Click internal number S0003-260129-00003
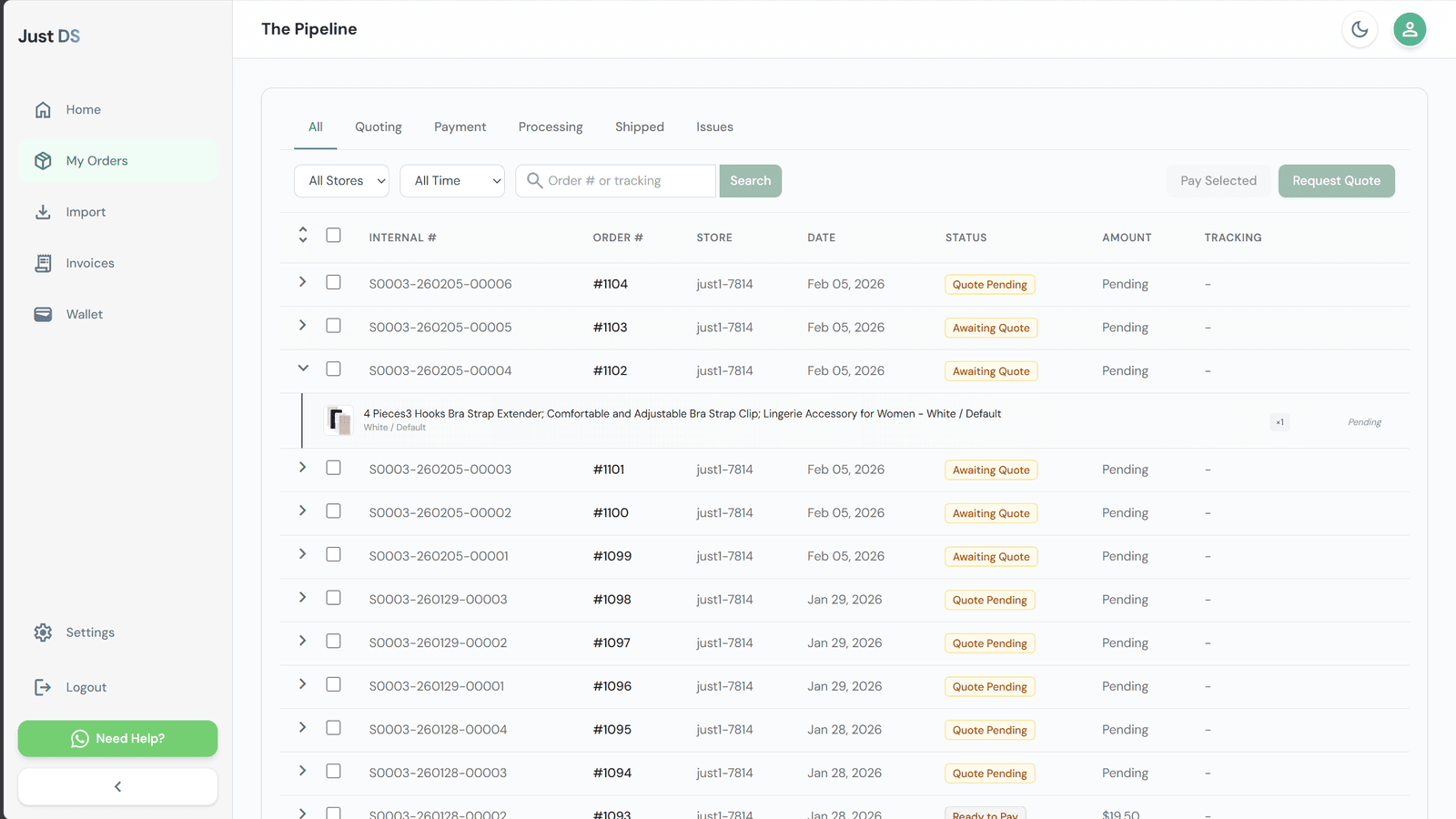Screen dimensions: 1456x819 click(x=438, y=600)
